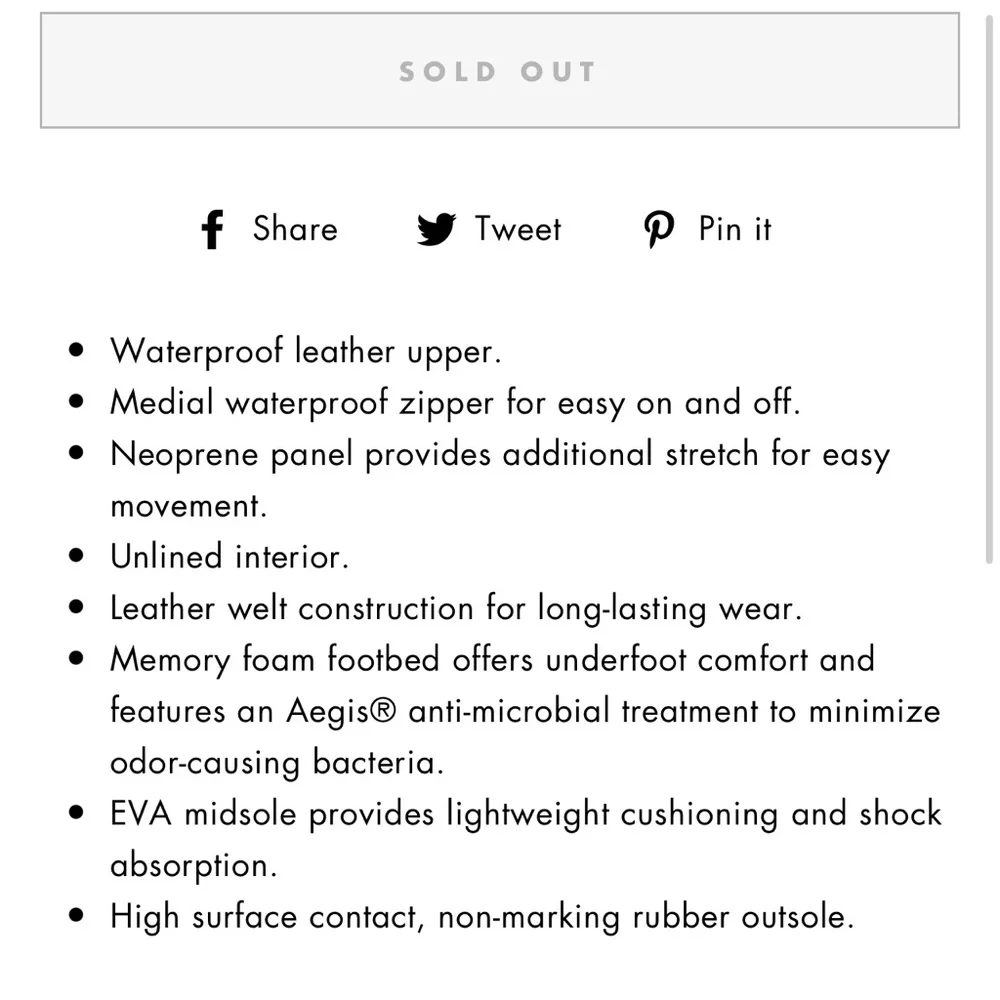Click the word movement in the list
Screen dimensions: 1000x1000
pyautogui.click(x=189, y=506)
